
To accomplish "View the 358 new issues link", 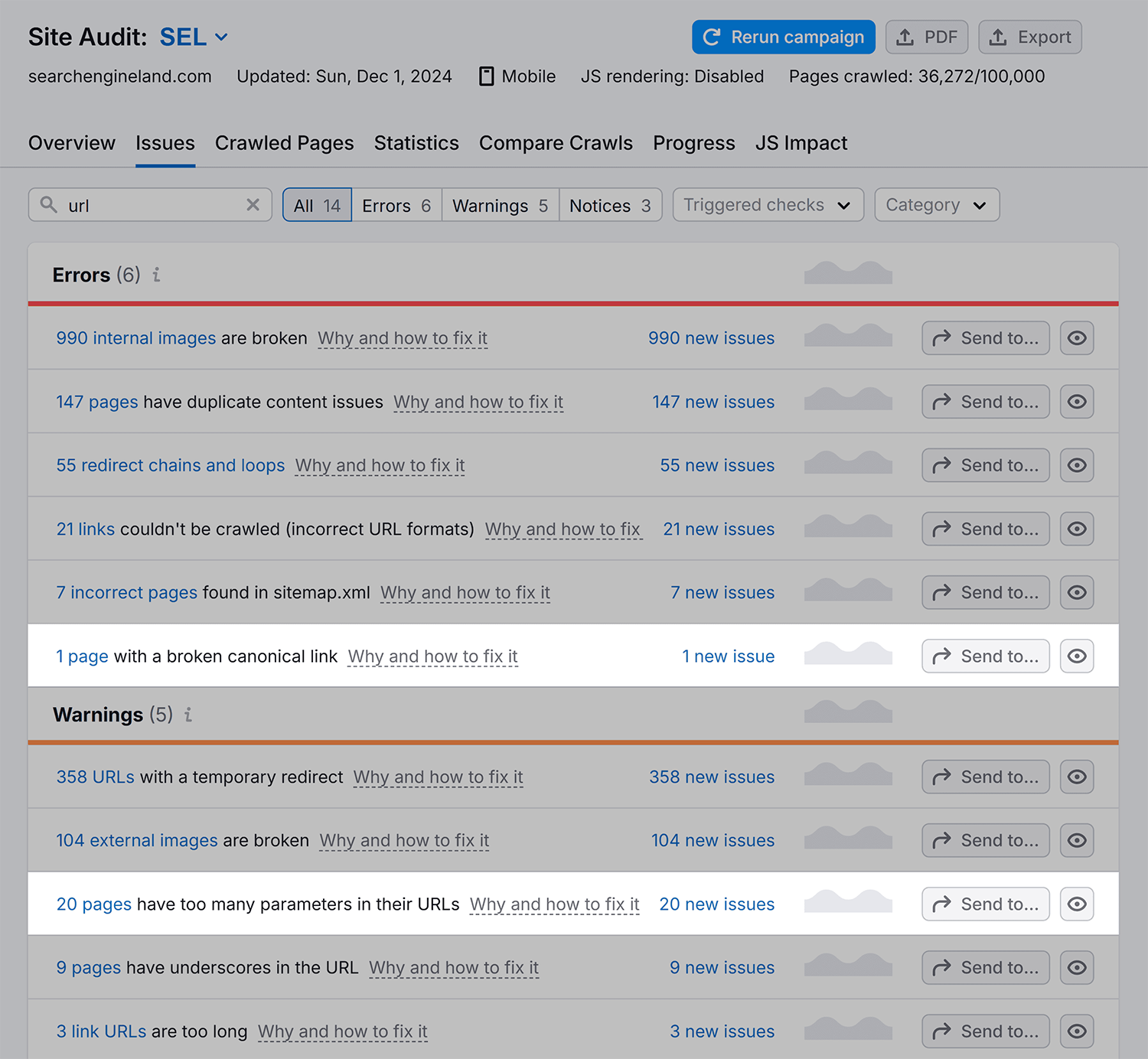I will [712, 777].
